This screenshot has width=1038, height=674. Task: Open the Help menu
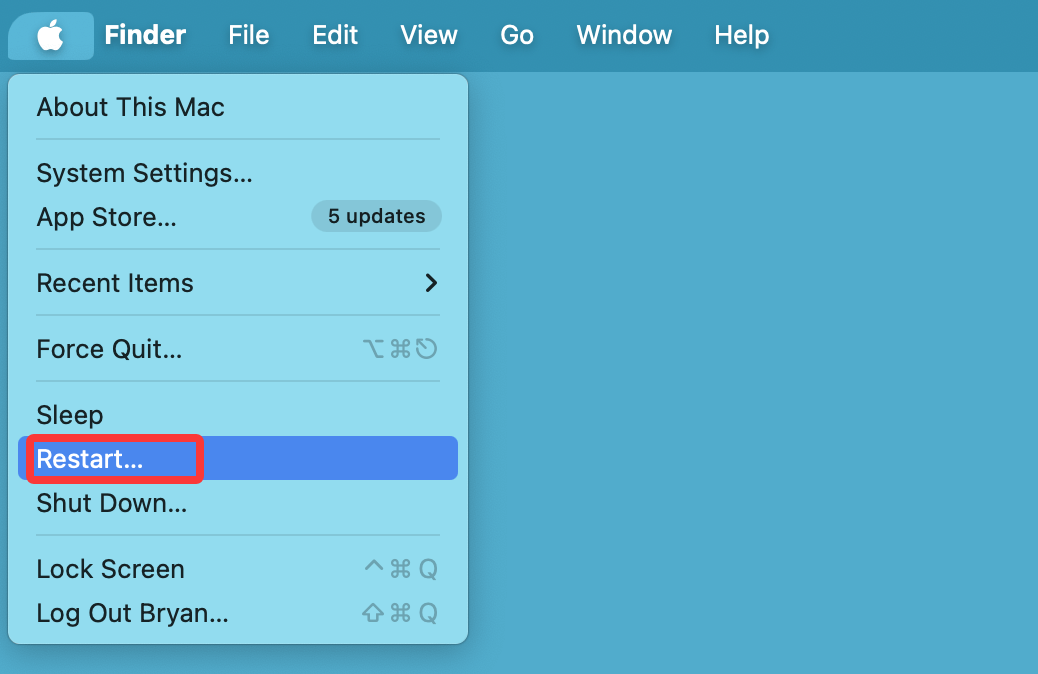click(741, 35)
